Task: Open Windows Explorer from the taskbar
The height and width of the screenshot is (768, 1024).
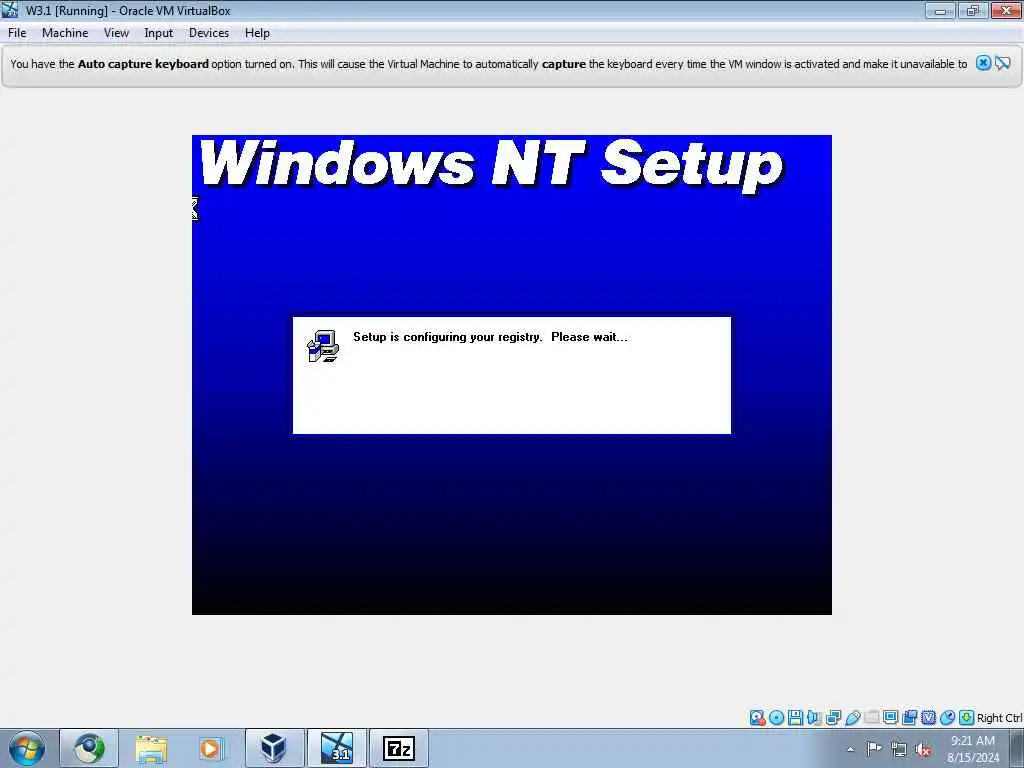Action: (152, 748)
